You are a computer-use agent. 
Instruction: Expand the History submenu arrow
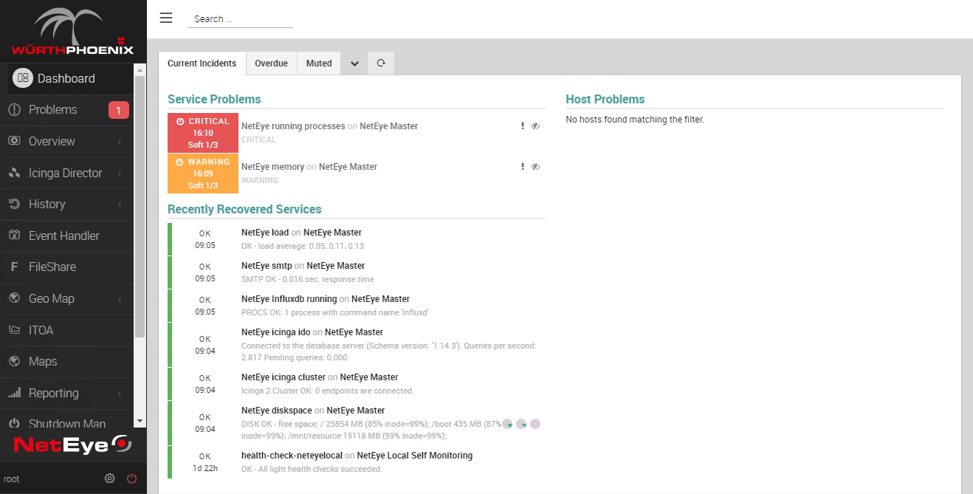tap(120, 205)
